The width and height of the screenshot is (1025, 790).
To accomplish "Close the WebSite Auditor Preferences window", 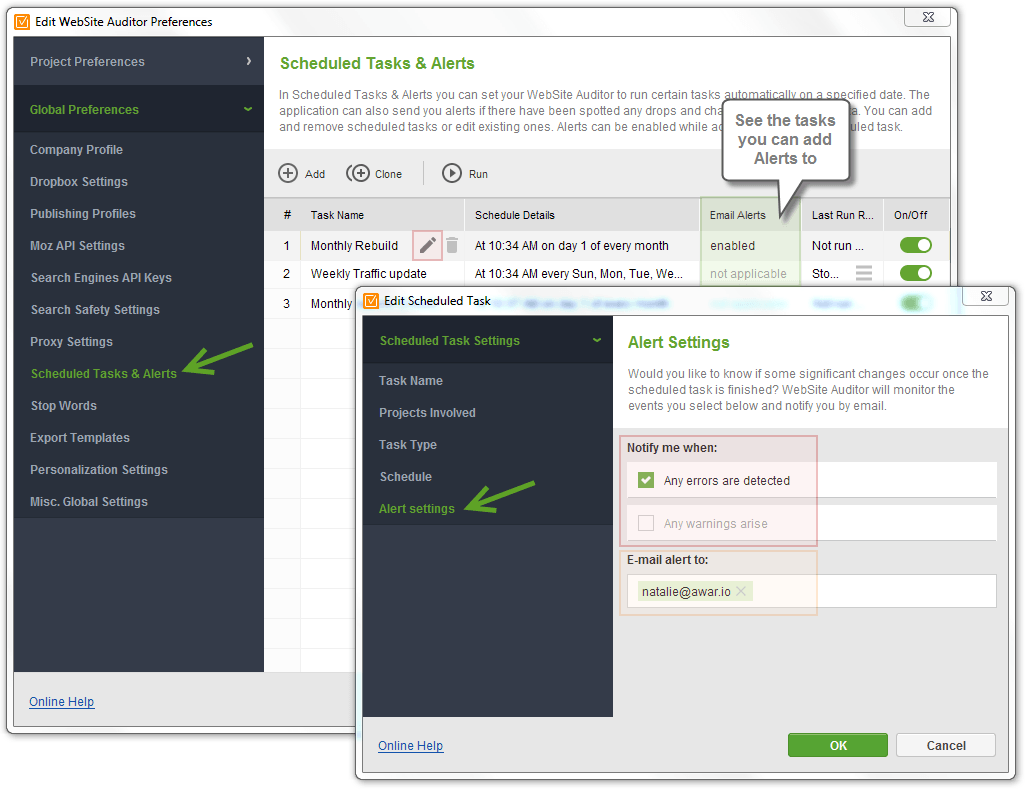I will coord(928,17).
